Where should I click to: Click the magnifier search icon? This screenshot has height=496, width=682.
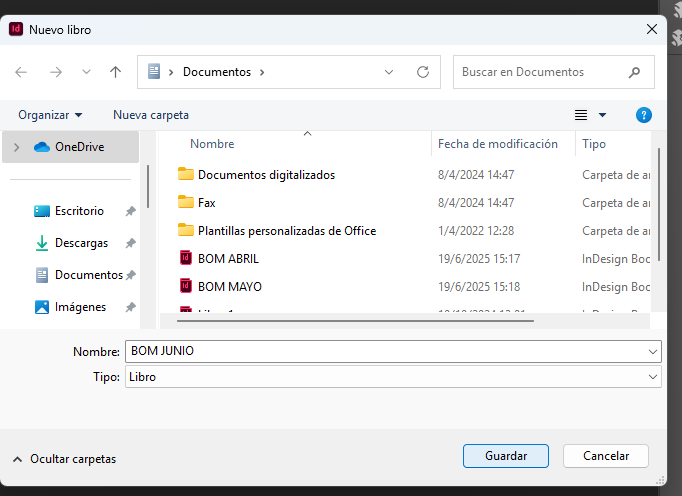point(634,72)
